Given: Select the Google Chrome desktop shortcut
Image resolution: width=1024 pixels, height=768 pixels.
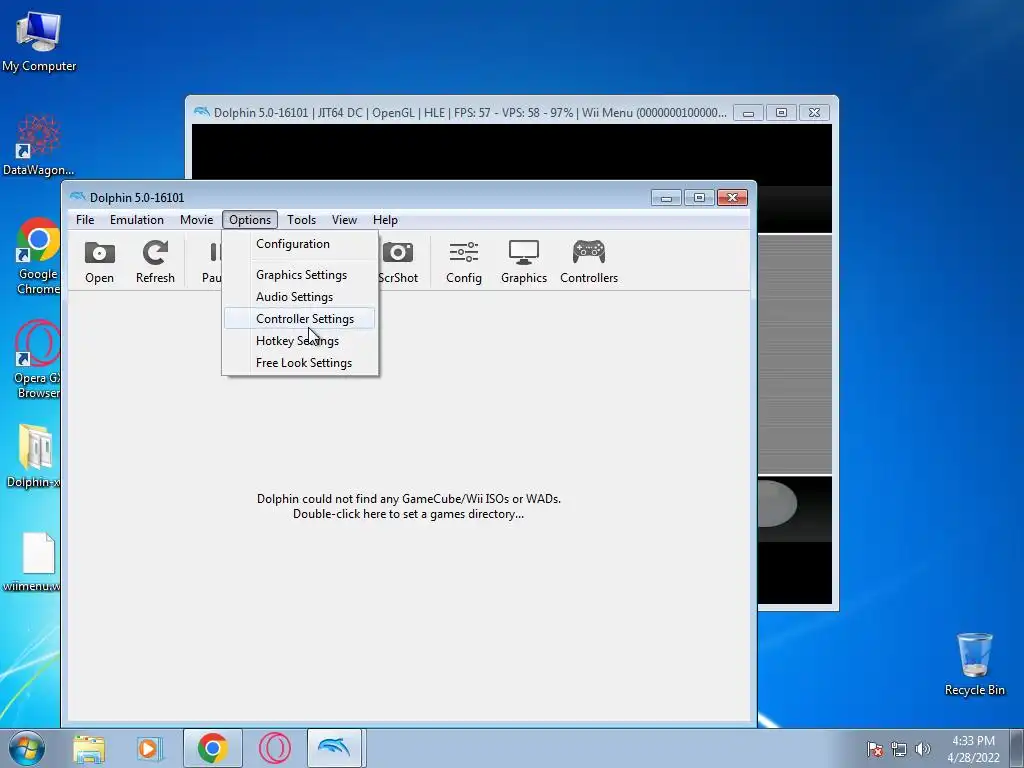Looking at the screenshot, I should point(38,256).
